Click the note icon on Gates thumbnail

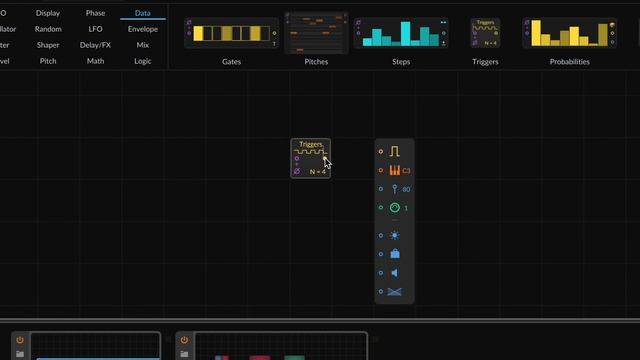coord(189,22)
